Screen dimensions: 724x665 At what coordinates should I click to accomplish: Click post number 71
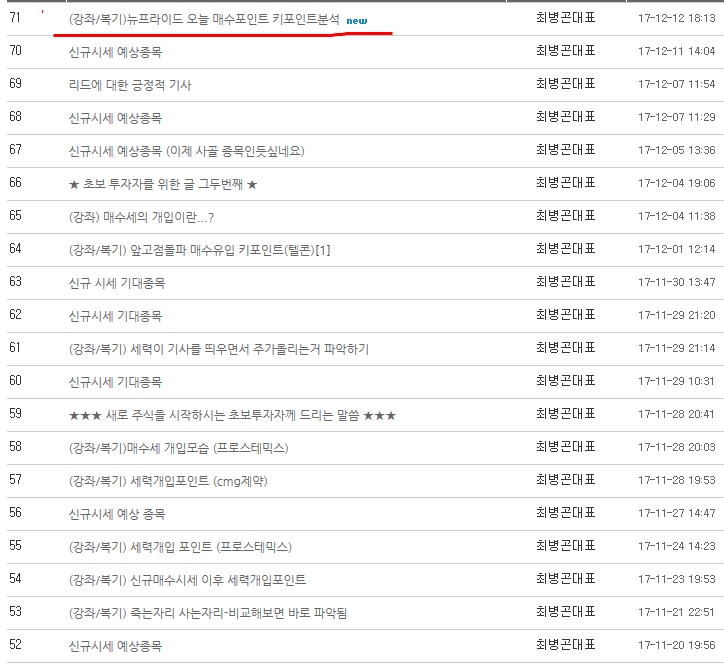[x=15, y=18]
